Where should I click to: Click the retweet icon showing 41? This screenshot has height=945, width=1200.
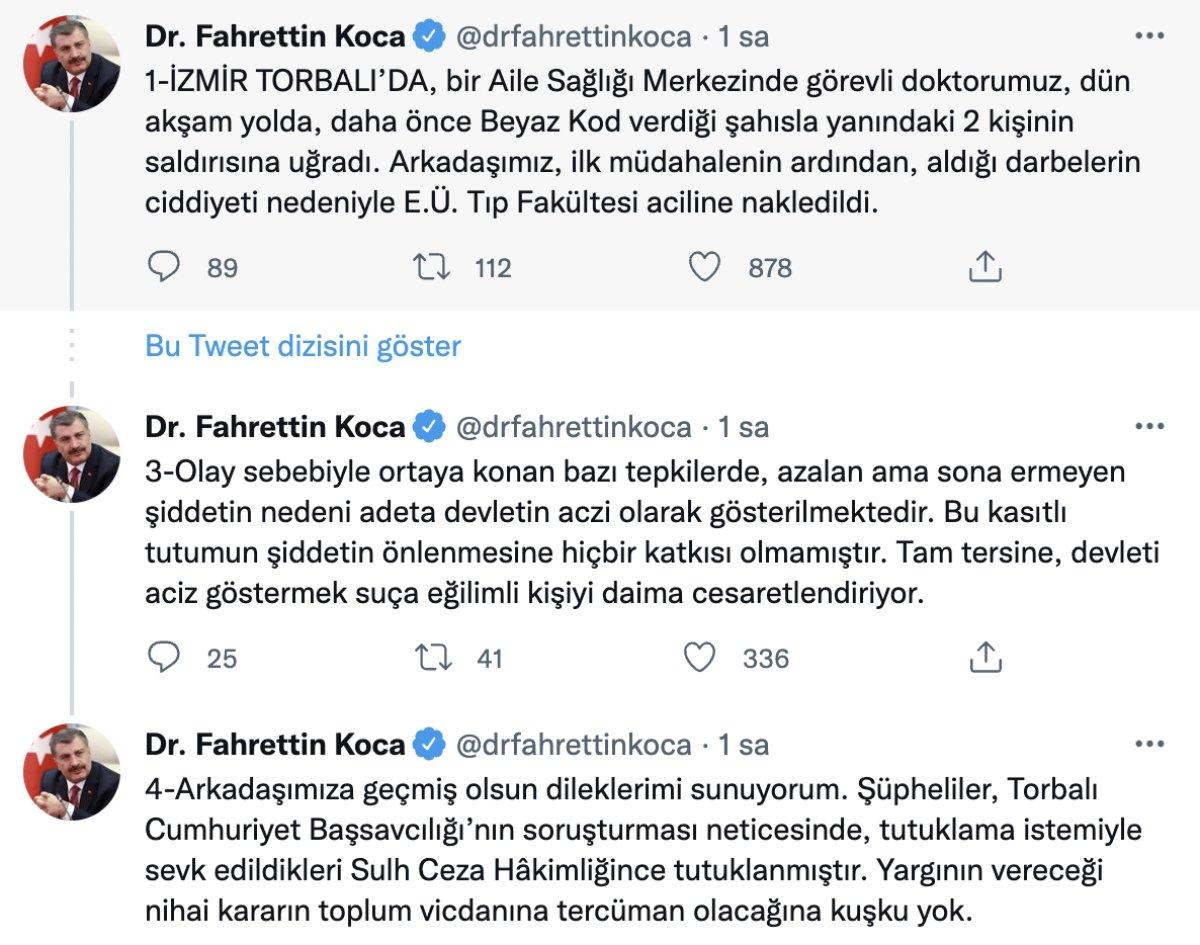pyautogui.click(x=435, y=657)
